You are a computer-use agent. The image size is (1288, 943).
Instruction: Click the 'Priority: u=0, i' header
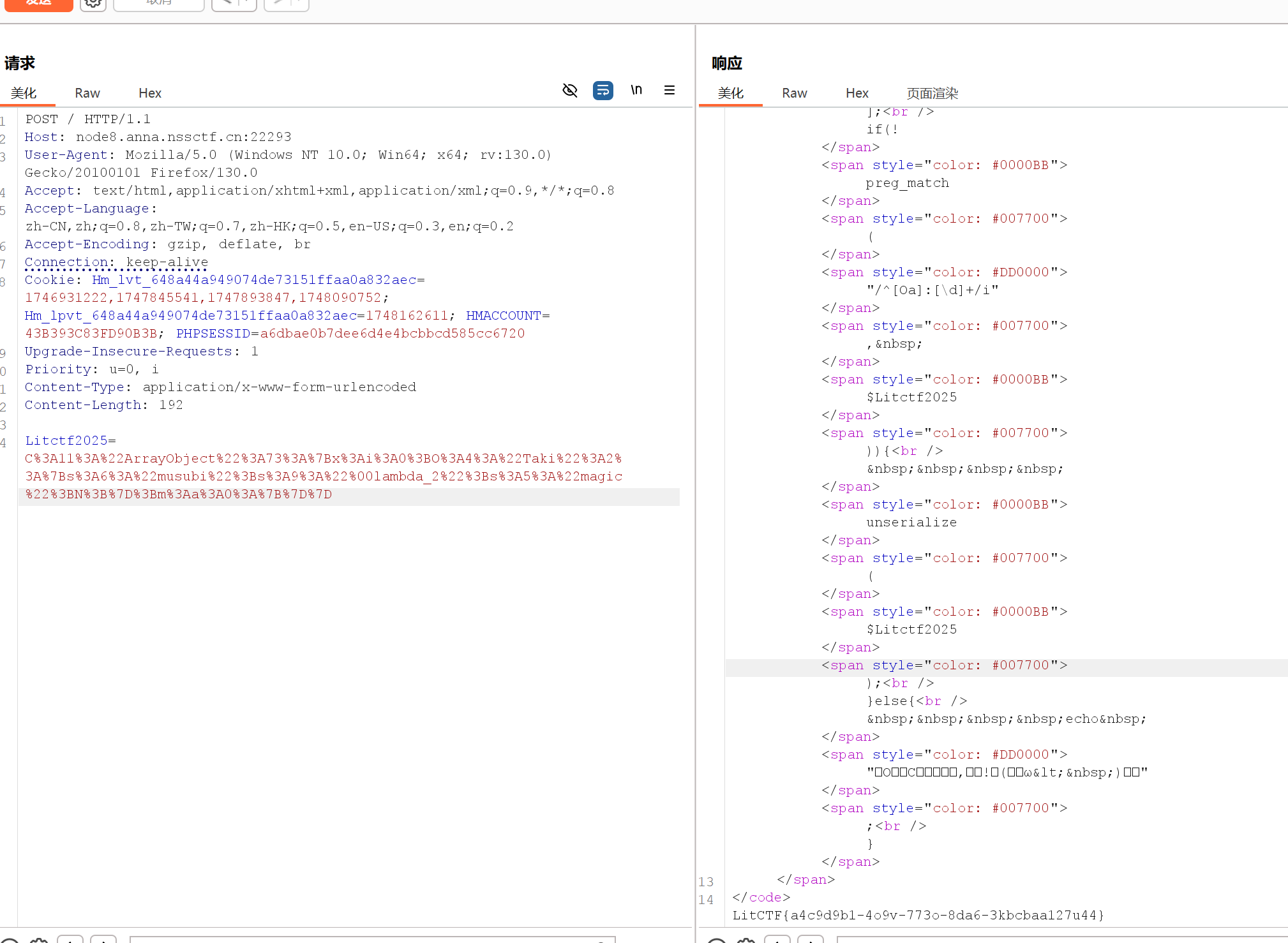click(x=92, y=369)
